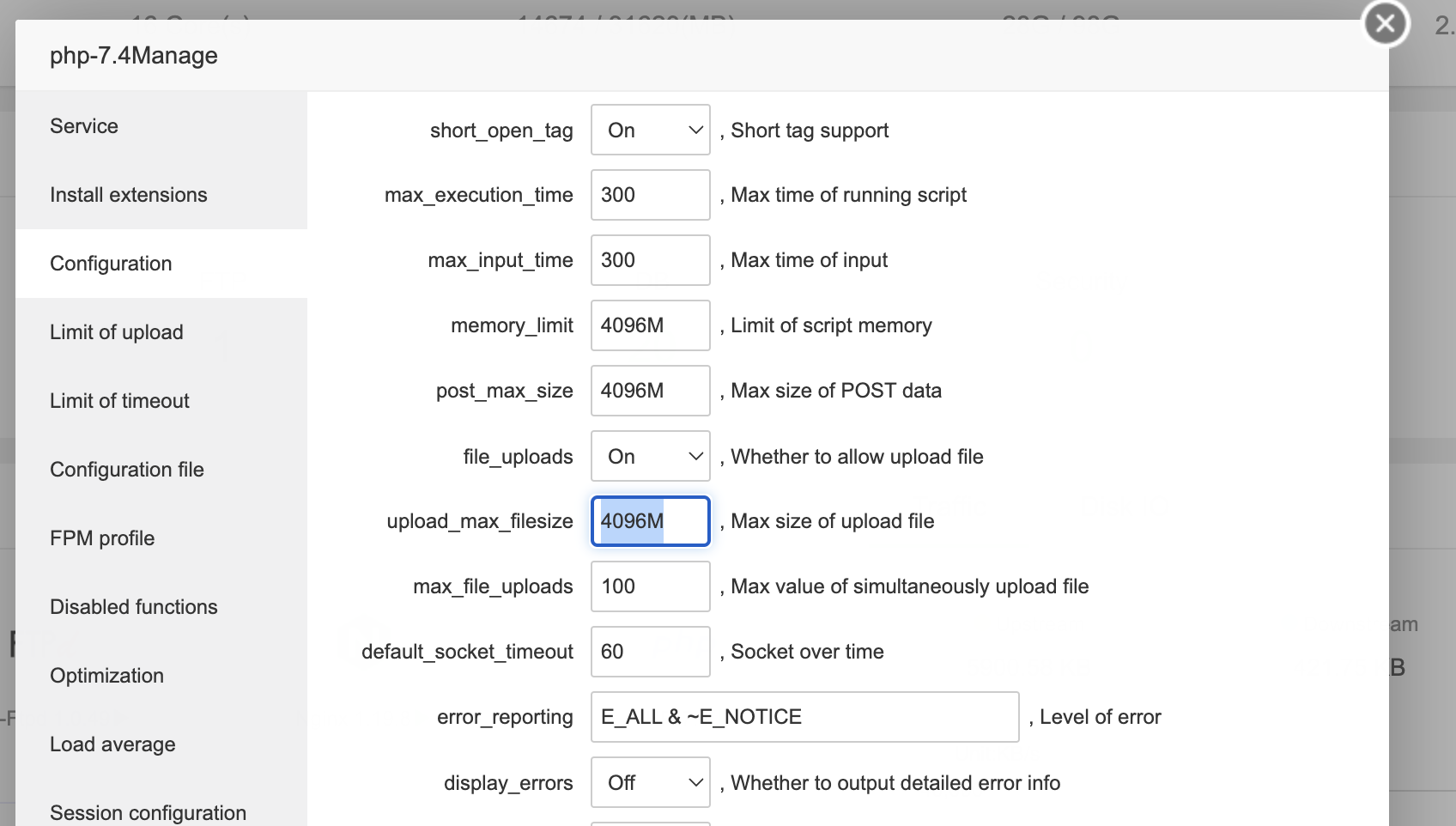1456x826 pixels.
Task: Open the display_errors dropdown
Action: (x=650, y=783)
